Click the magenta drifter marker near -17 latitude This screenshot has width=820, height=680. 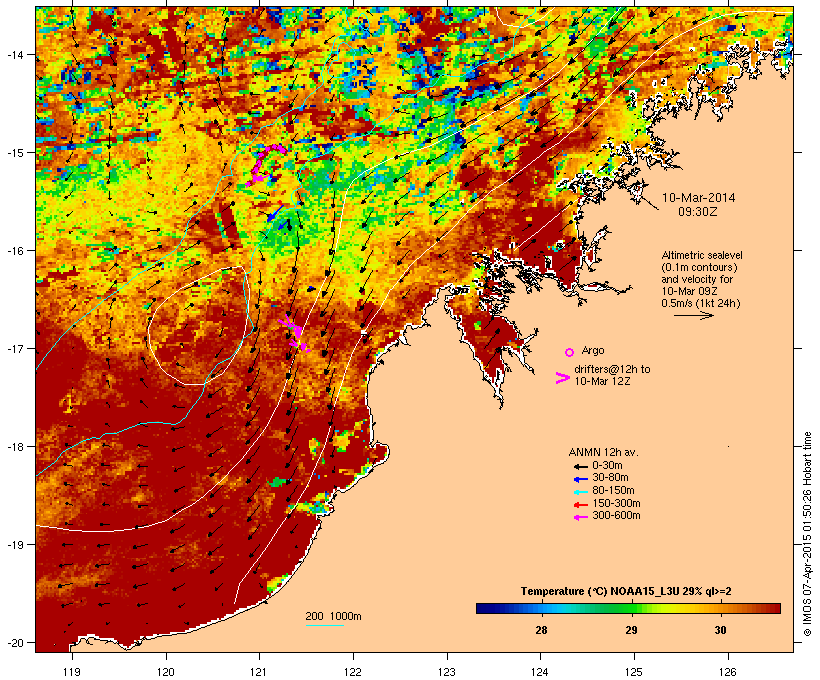pos(297,335)
